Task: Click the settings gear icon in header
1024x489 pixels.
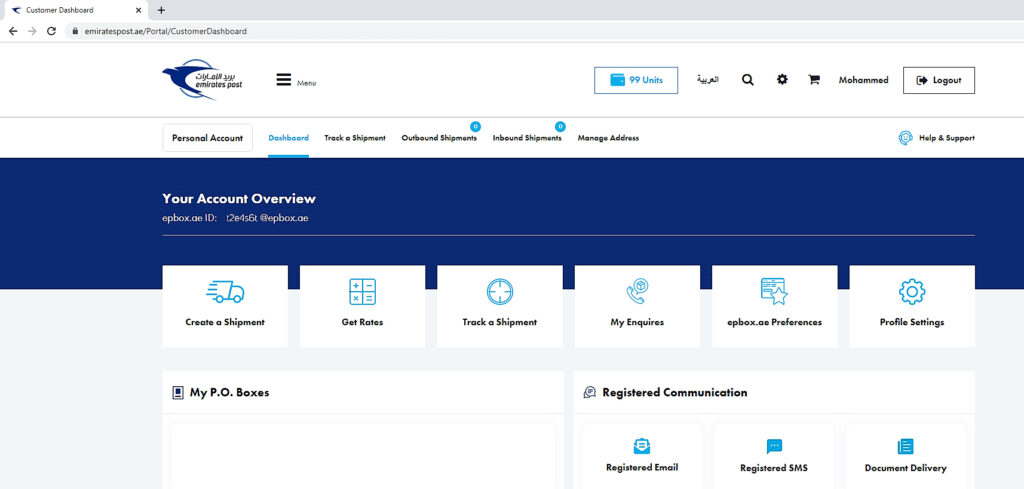Action: pos(782,80)
